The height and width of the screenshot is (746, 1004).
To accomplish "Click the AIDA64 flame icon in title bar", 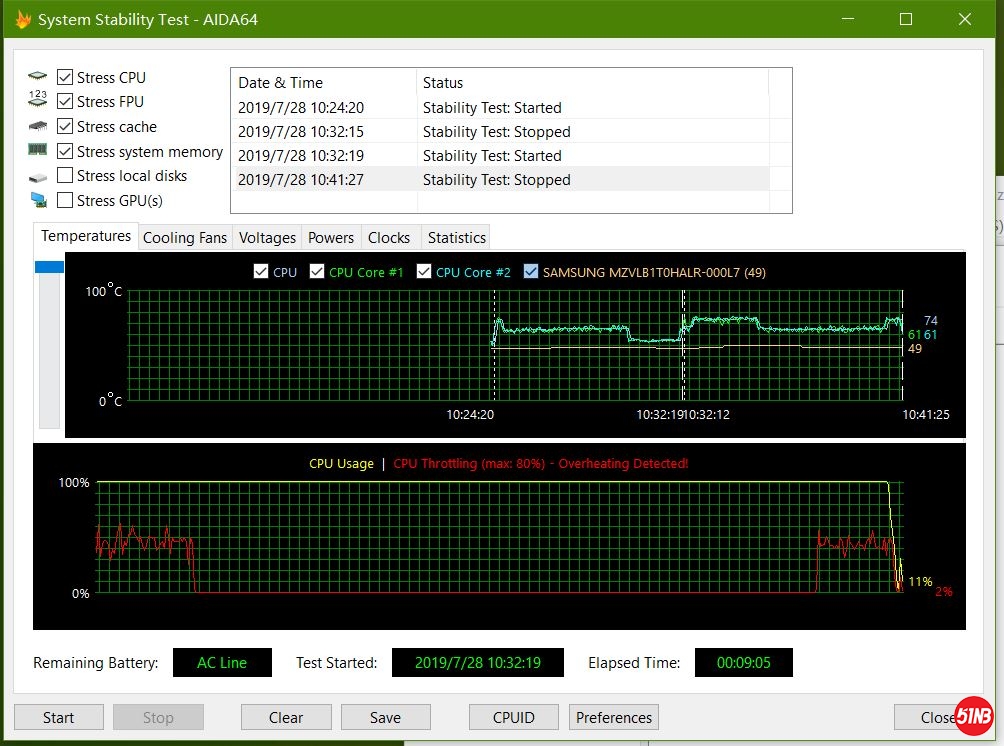I will point(23,20).
